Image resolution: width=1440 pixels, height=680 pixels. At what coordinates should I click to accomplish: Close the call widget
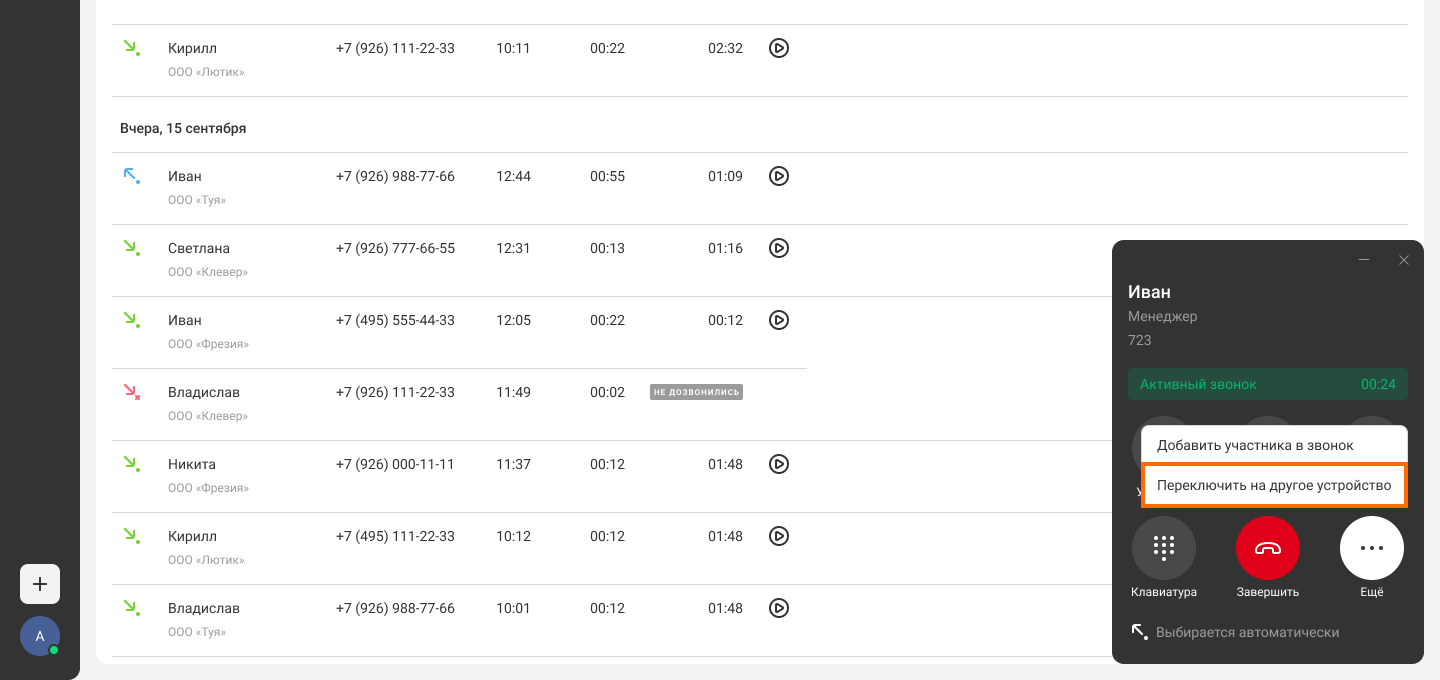click(x=1404, y=260)
